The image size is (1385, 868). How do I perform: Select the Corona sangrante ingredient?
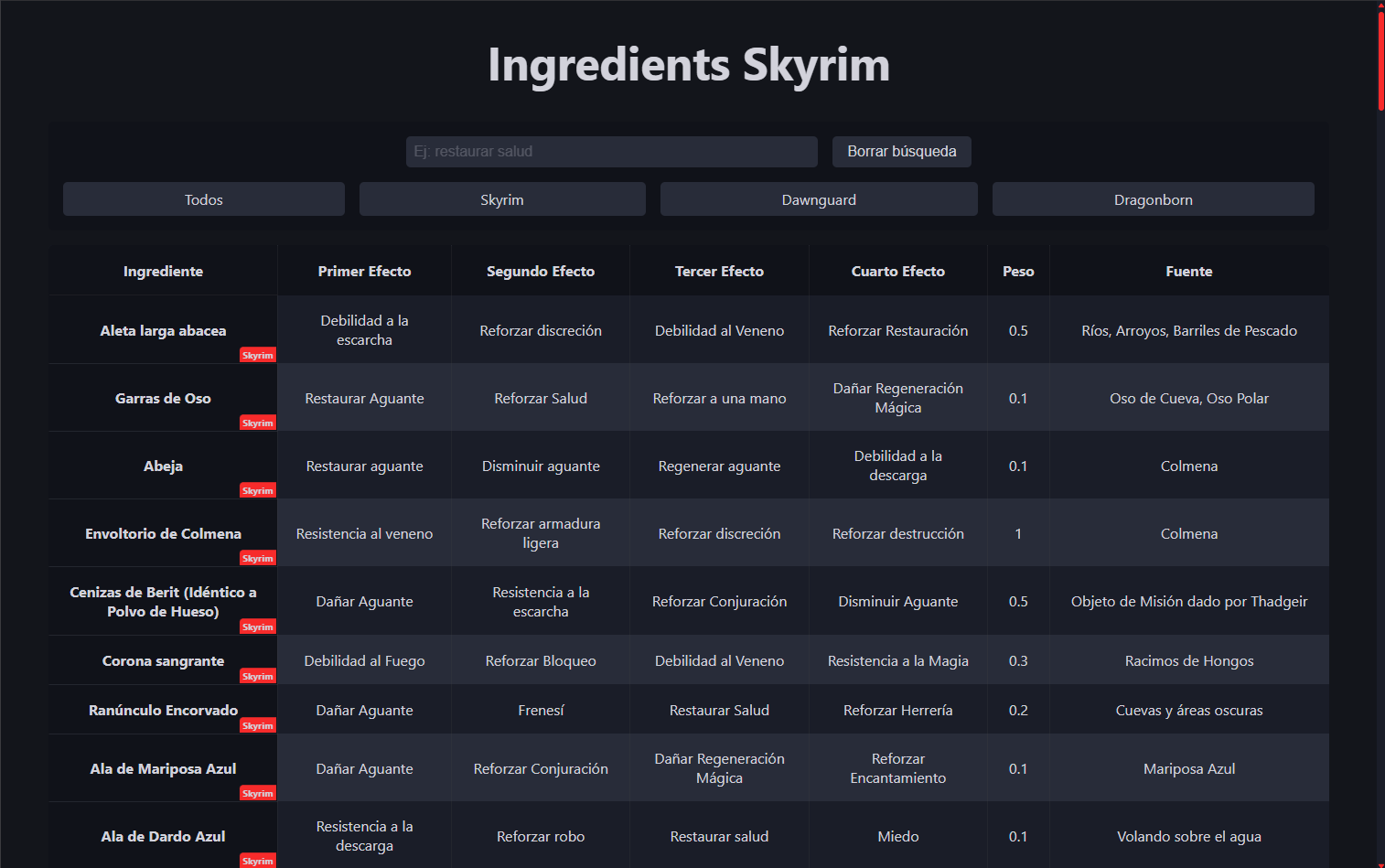click(163, 660)
